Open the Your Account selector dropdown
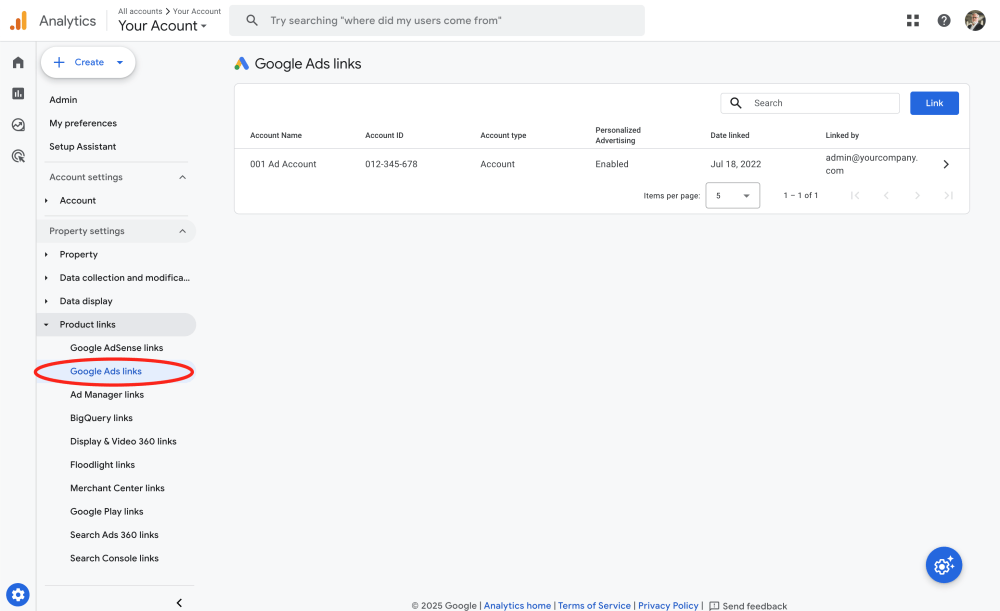Viewport: 1000px width, 611px height. click(163, 26)
